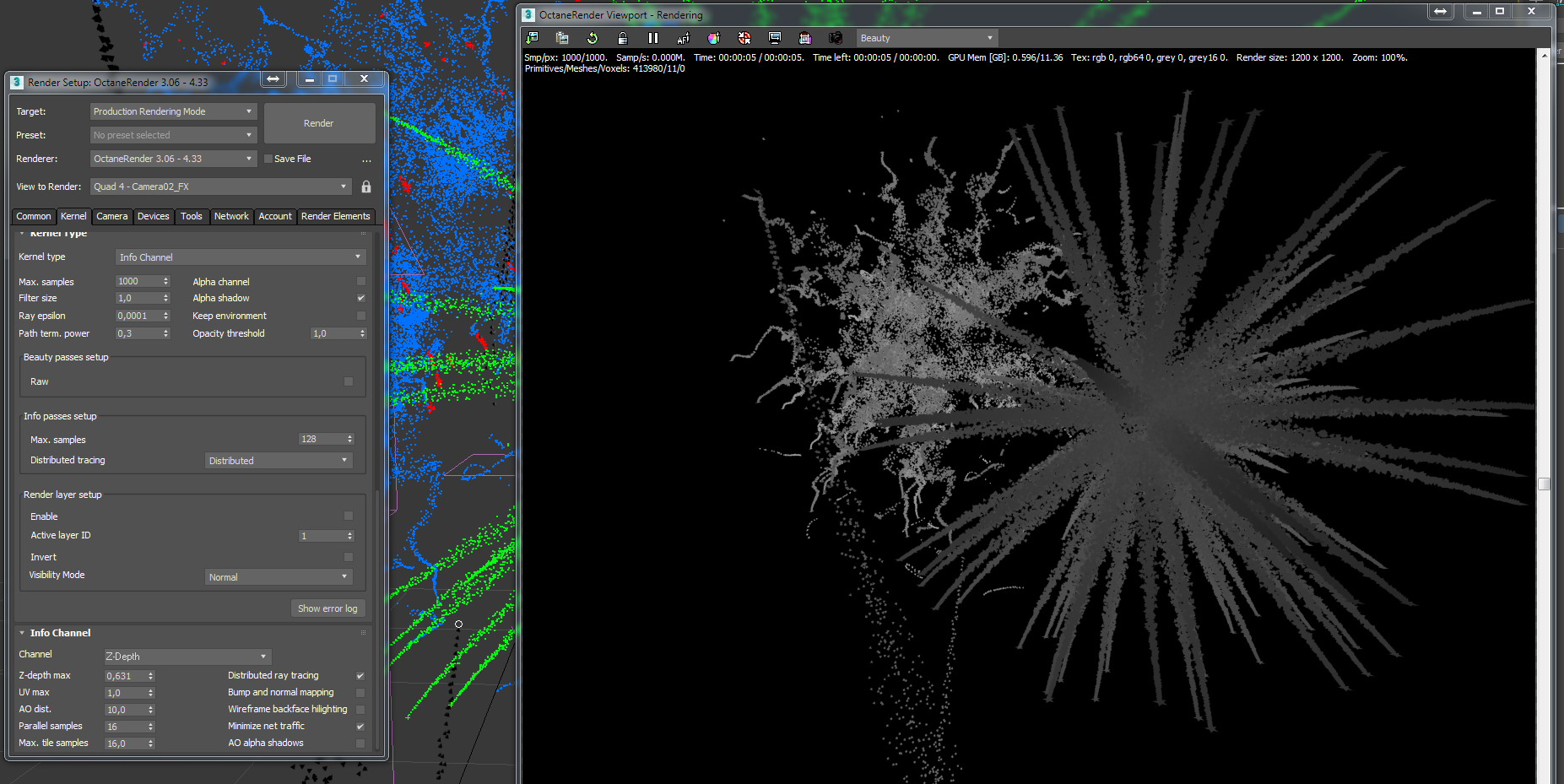The width and height of the screenshot is (1564, 784).
Task: Click the double-arrow icon in Render Setup title bar
Action: pos(273,78)
